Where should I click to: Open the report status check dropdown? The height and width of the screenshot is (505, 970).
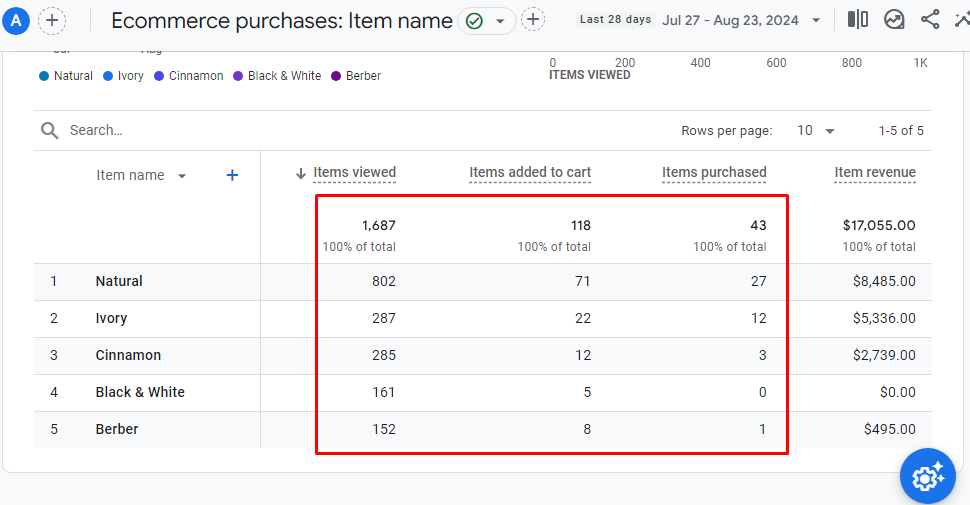487,21
